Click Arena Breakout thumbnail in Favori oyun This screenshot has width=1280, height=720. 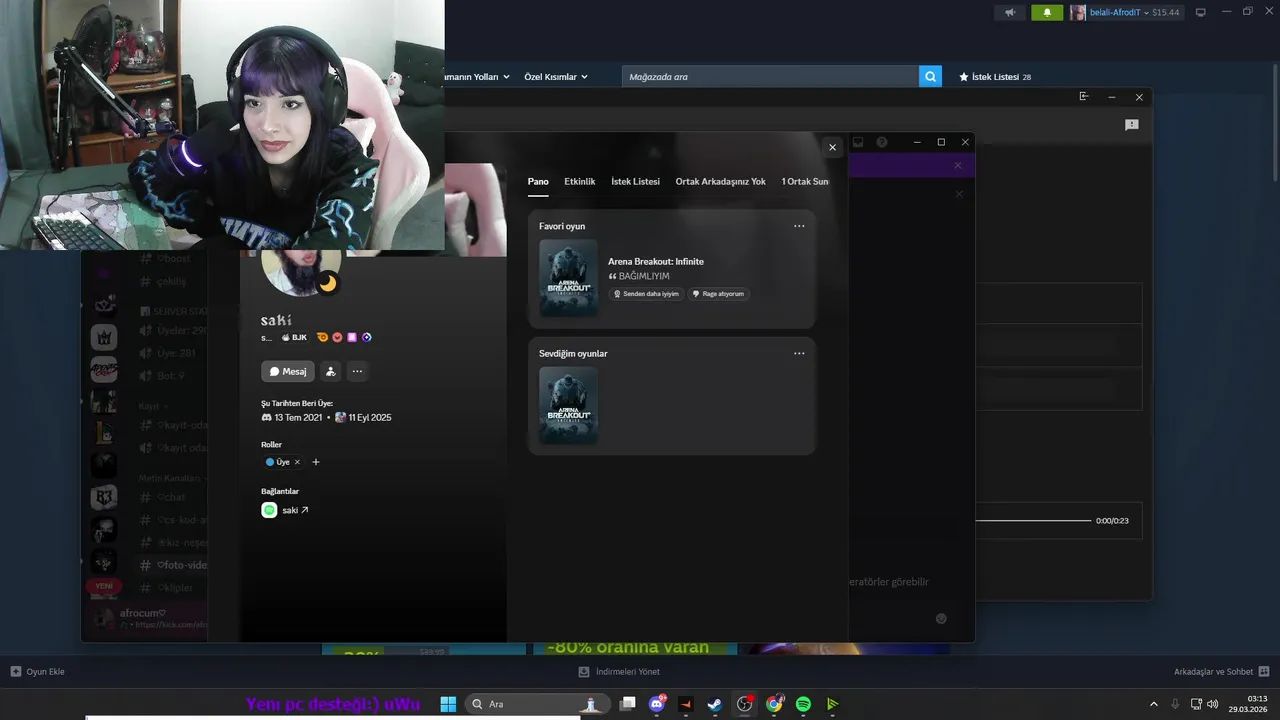click(569, 278)
